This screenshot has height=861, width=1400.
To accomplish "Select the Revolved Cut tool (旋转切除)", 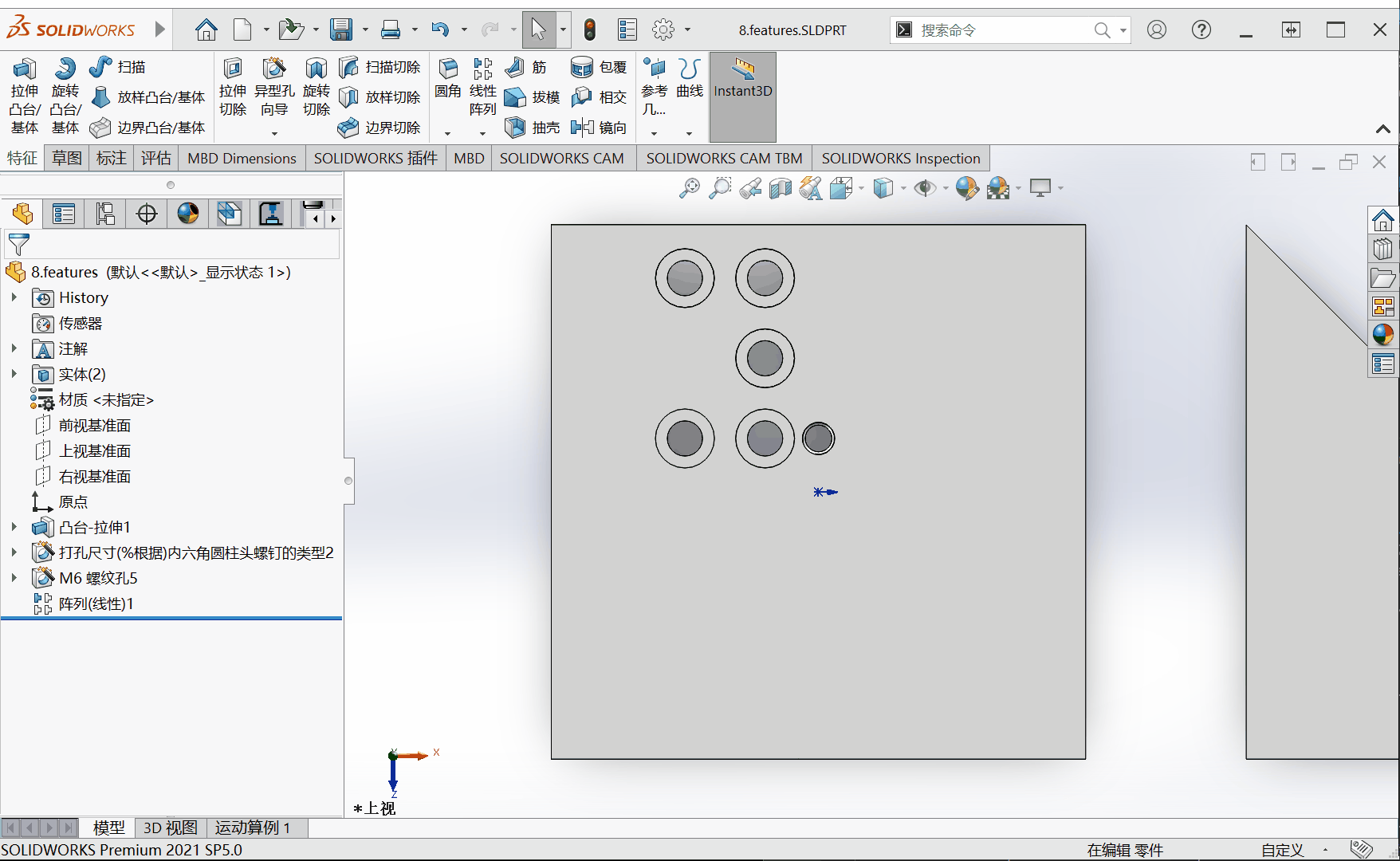I will 317,88.
